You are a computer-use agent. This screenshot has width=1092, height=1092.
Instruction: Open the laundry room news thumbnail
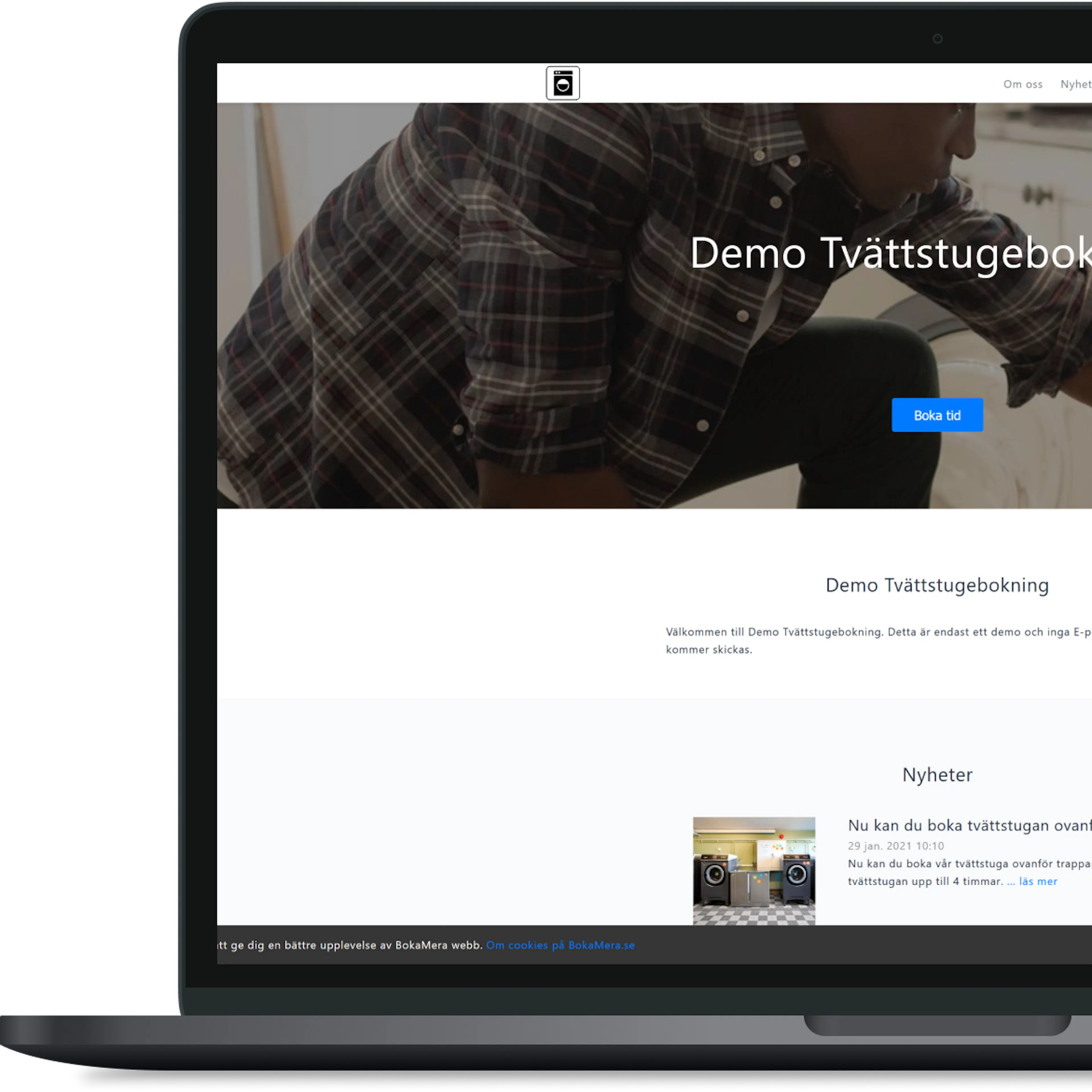754,870
